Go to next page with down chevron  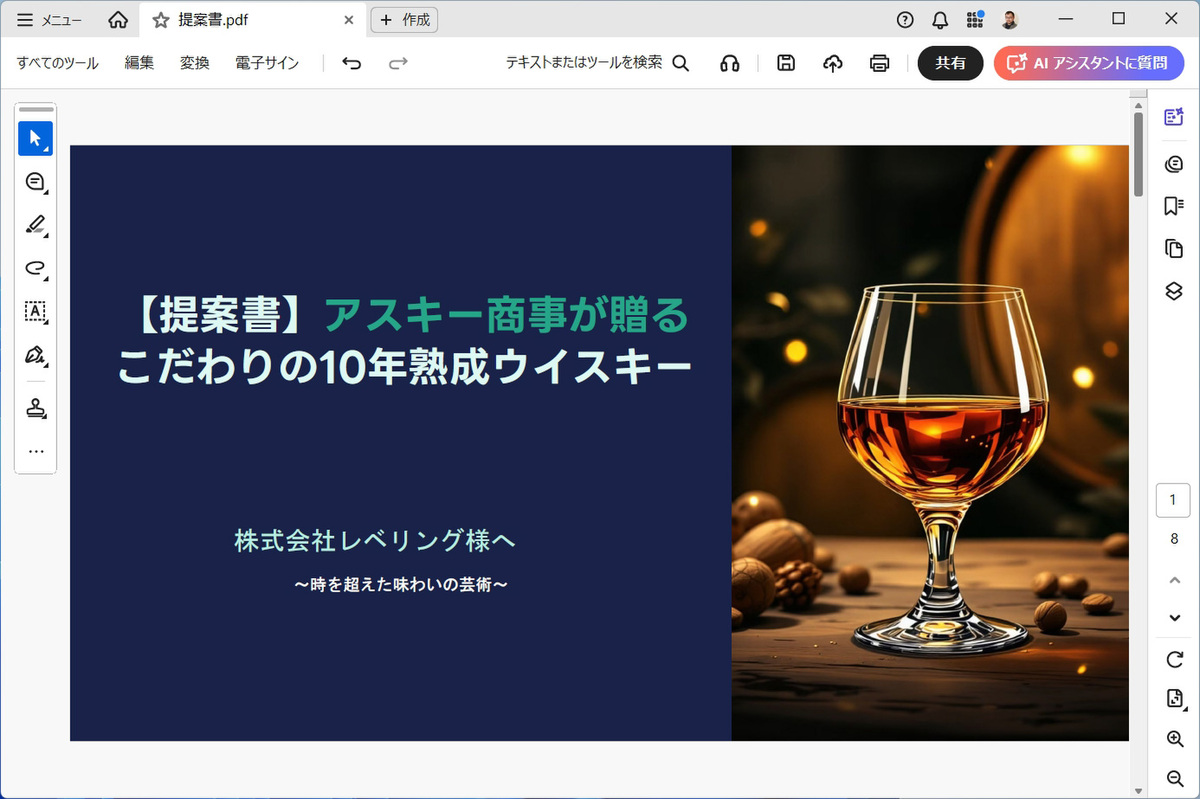(x=1175, y=618)
